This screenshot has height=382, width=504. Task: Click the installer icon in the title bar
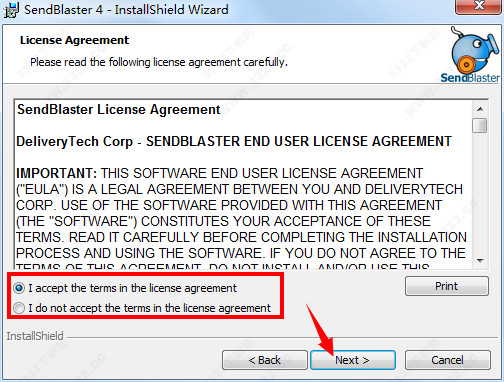pyautogui.click(x=11, y=9)
